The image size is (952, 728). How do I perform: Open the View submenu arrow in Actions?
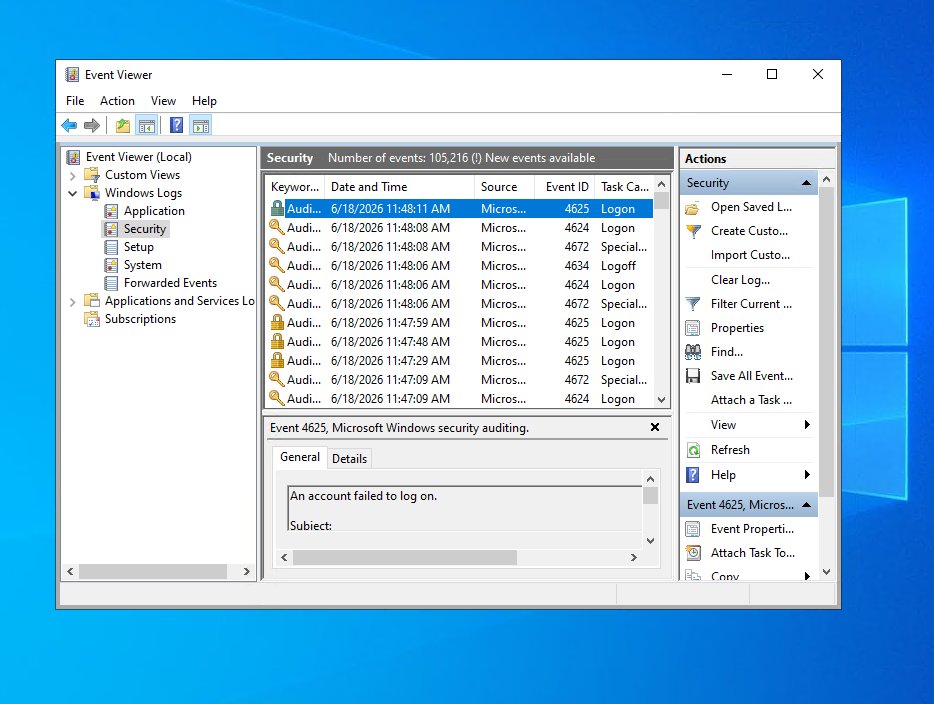[x=807, y=424]
